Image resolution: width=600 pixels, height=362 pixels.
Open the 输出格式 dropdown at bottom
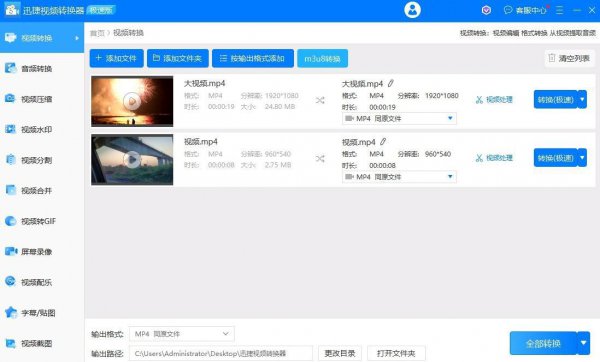(182, 334)
